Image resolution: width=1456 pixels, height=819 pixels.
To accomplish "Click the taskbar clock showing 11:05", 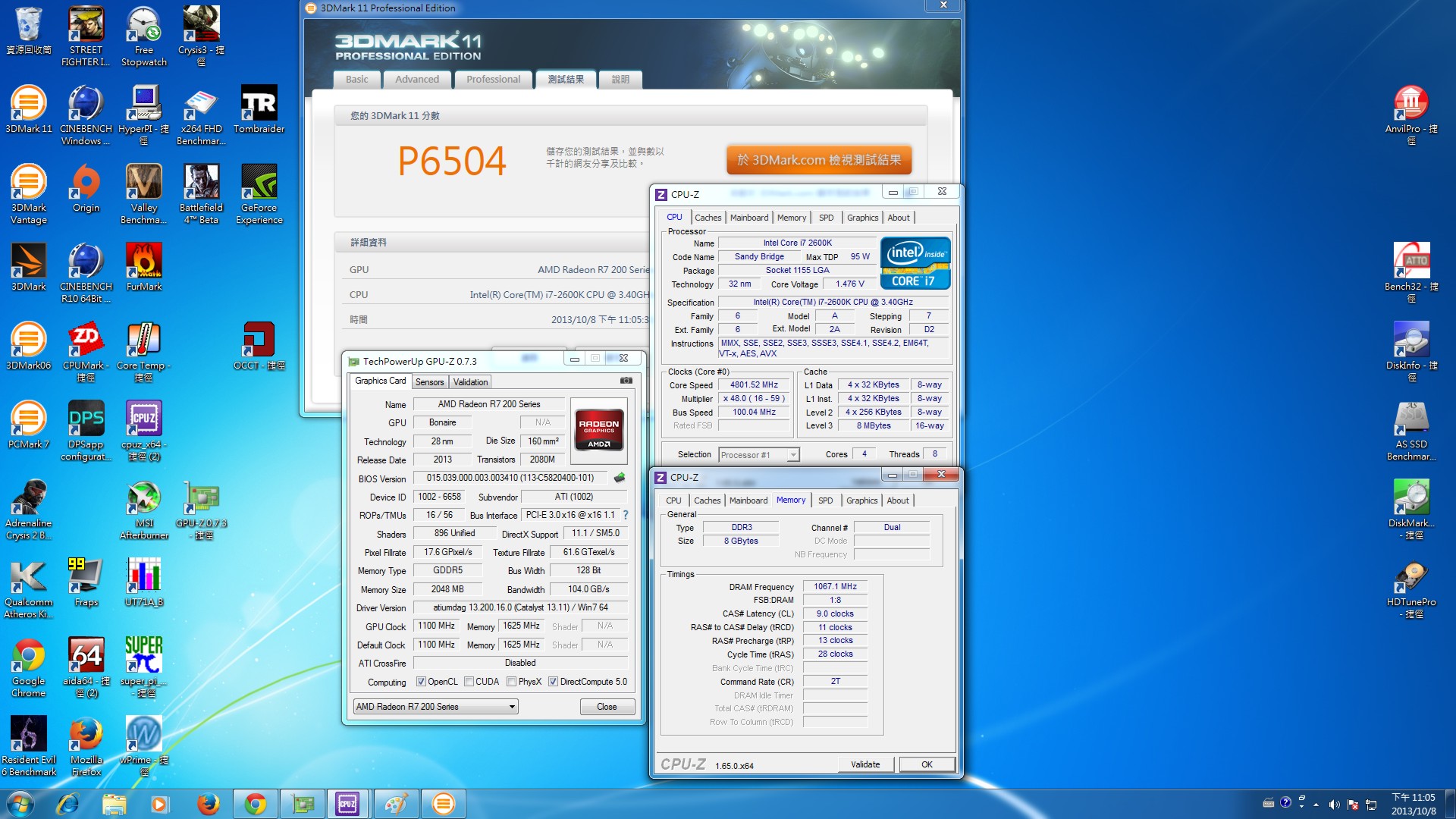I will 1413,804.
